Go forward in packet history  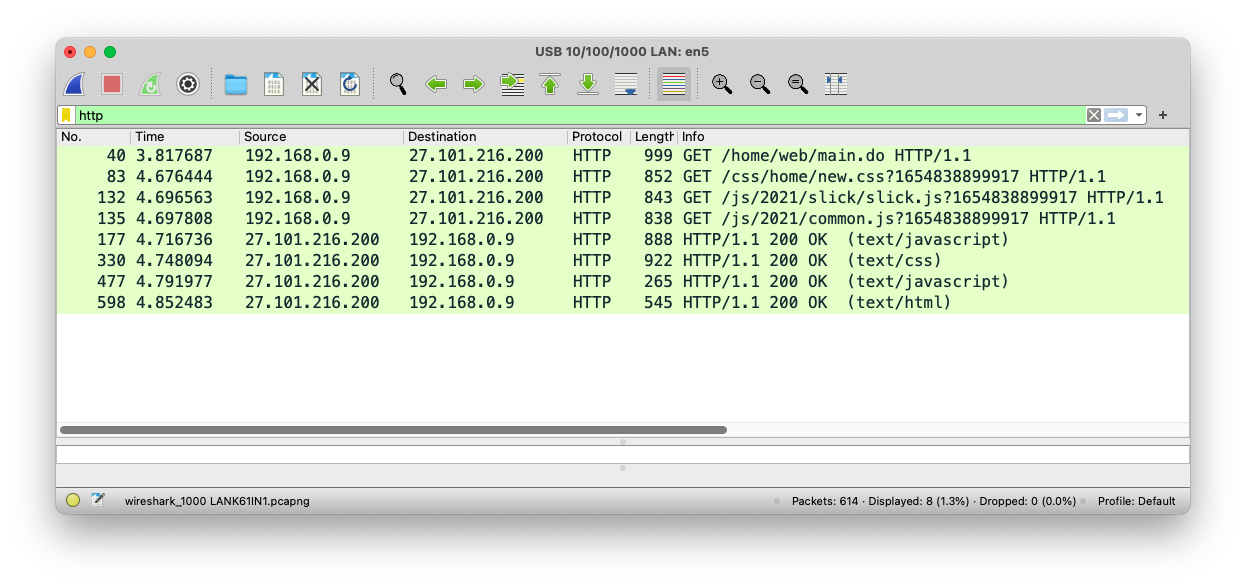(x=474, y=84)
